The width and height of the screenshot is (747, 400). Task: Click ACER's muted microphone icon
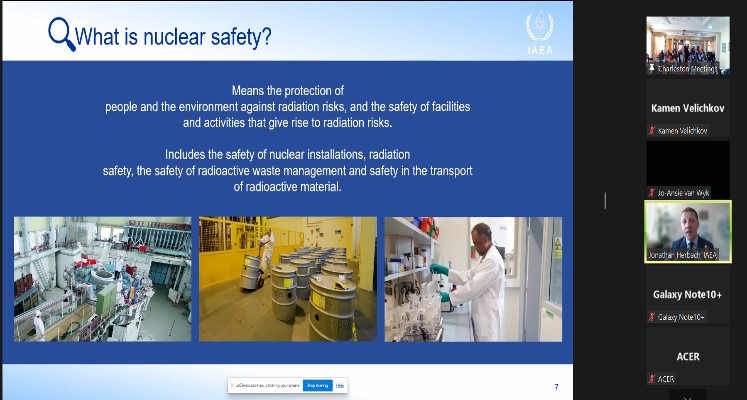tap(652, 379)
